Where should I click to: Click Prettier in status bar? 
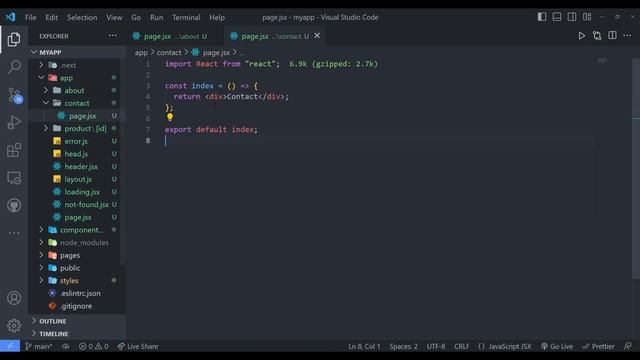tap(598, 346)
